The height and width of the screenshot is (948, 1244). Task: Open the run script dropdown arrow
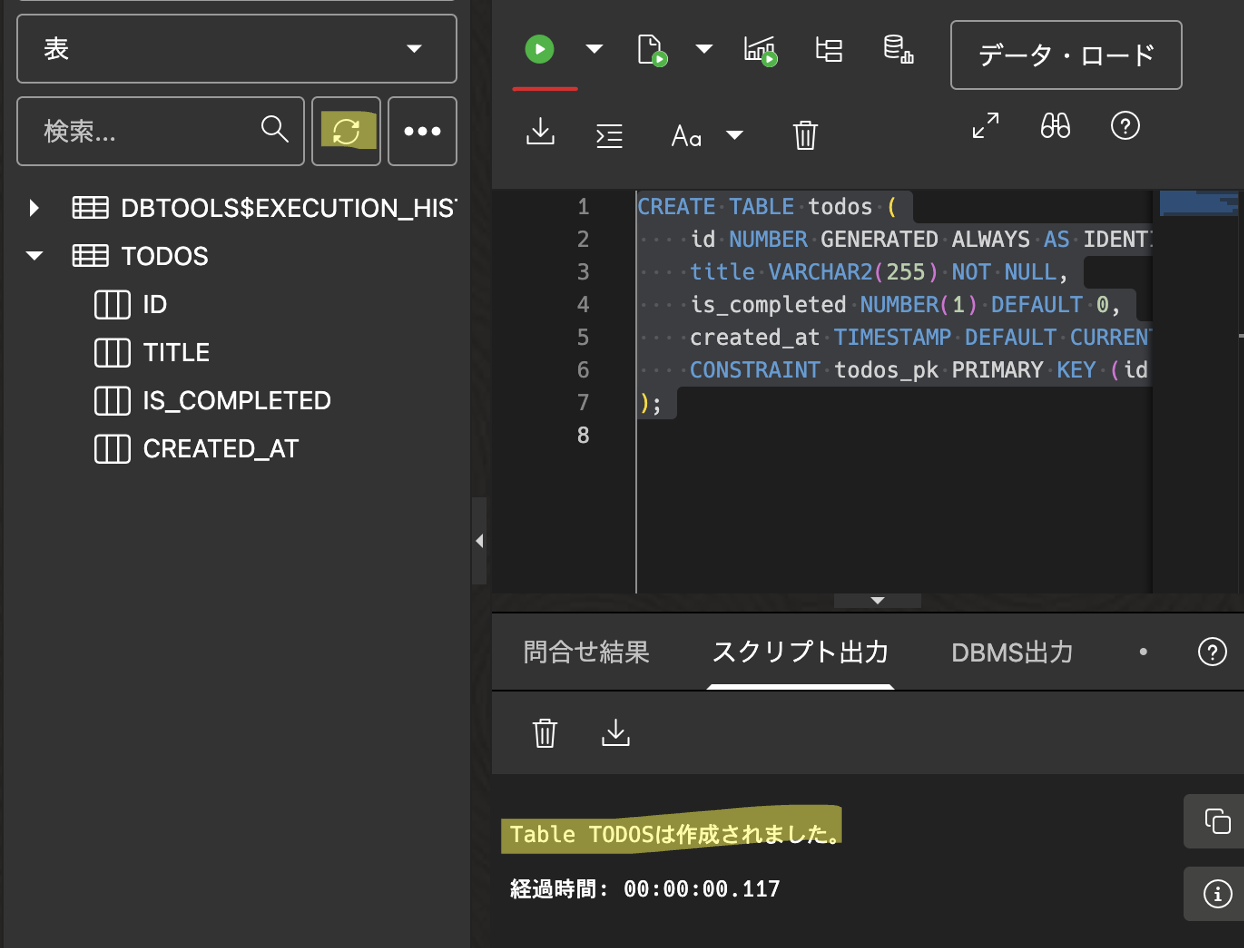[704, 49]
